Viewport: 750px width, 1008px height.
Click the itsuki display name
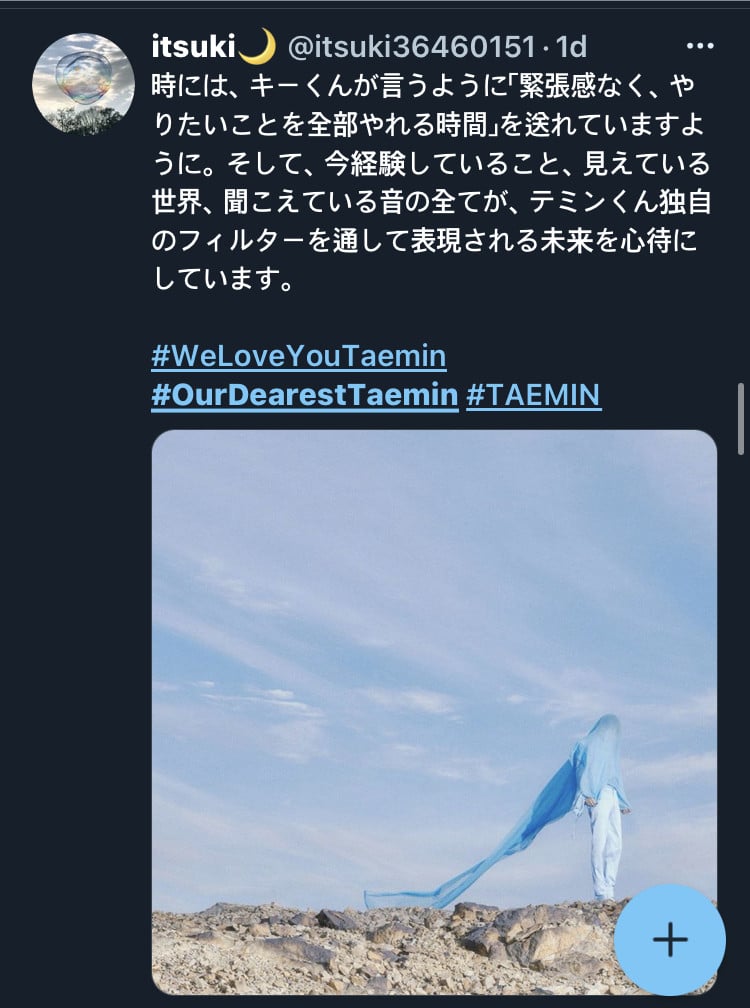(193, 46)
